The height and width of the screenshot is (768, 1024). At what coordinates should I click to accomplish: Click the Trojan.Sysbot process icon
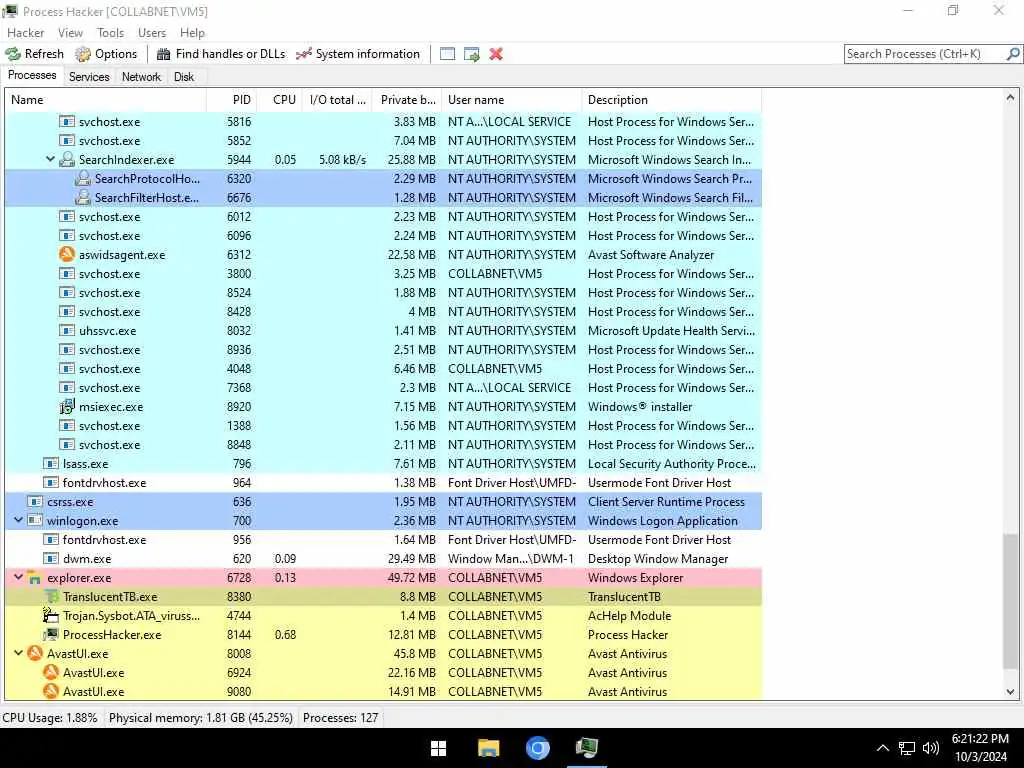51,615
